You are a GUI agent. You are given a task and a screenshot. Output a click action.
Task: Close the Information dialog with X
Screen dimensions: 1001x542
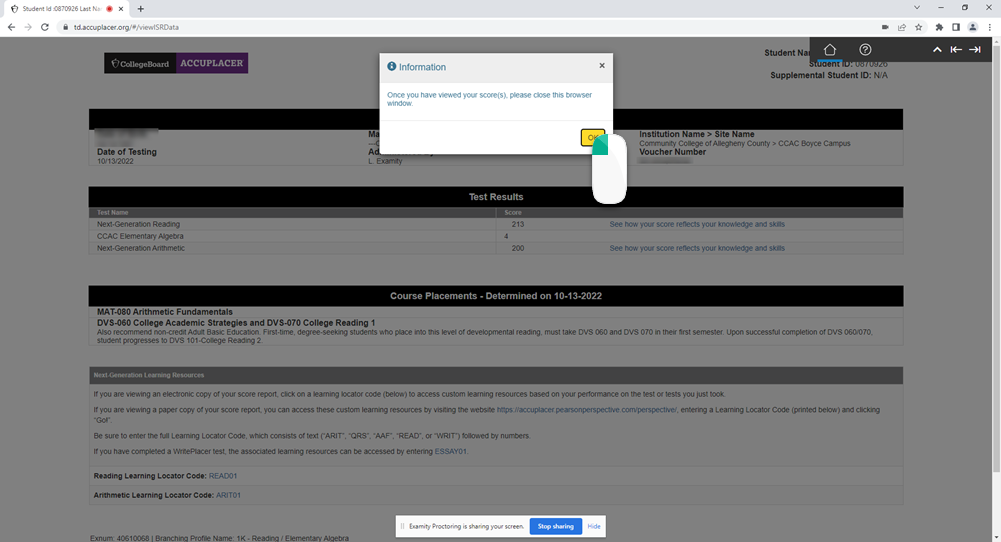602,65
